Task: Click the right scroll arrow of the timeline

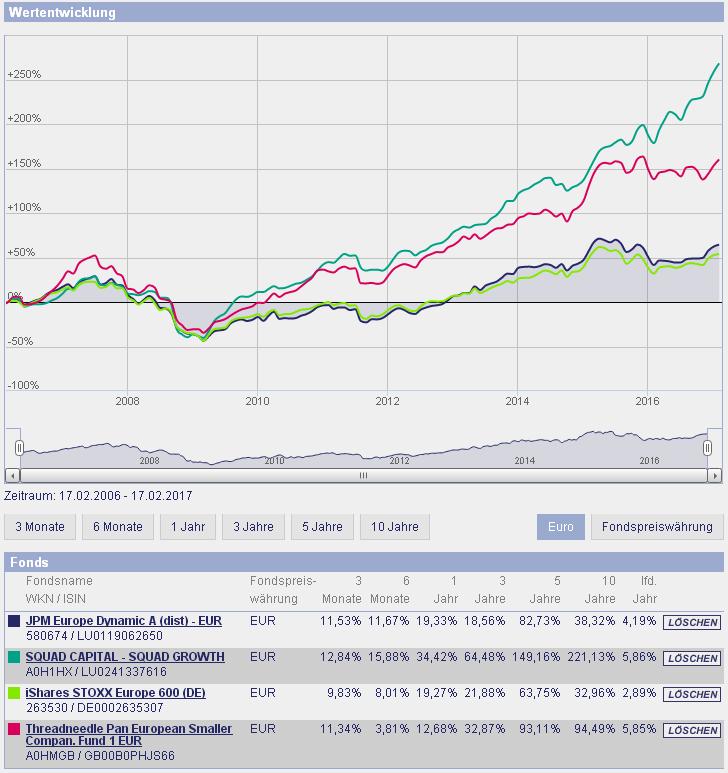Action: [714, 476]
